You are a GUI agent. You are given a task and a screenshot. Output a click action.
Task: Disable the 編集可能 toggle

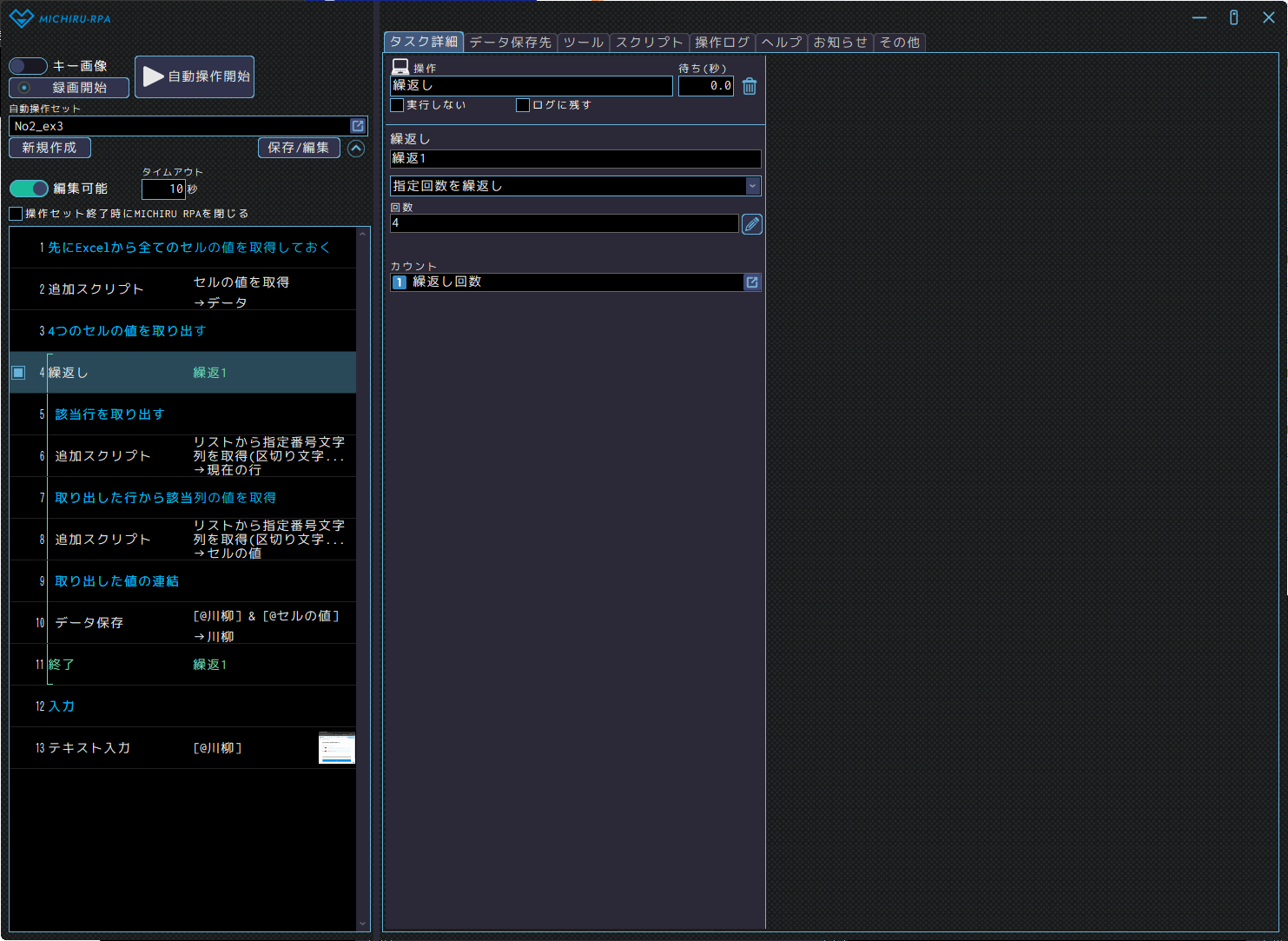point(29,189)
